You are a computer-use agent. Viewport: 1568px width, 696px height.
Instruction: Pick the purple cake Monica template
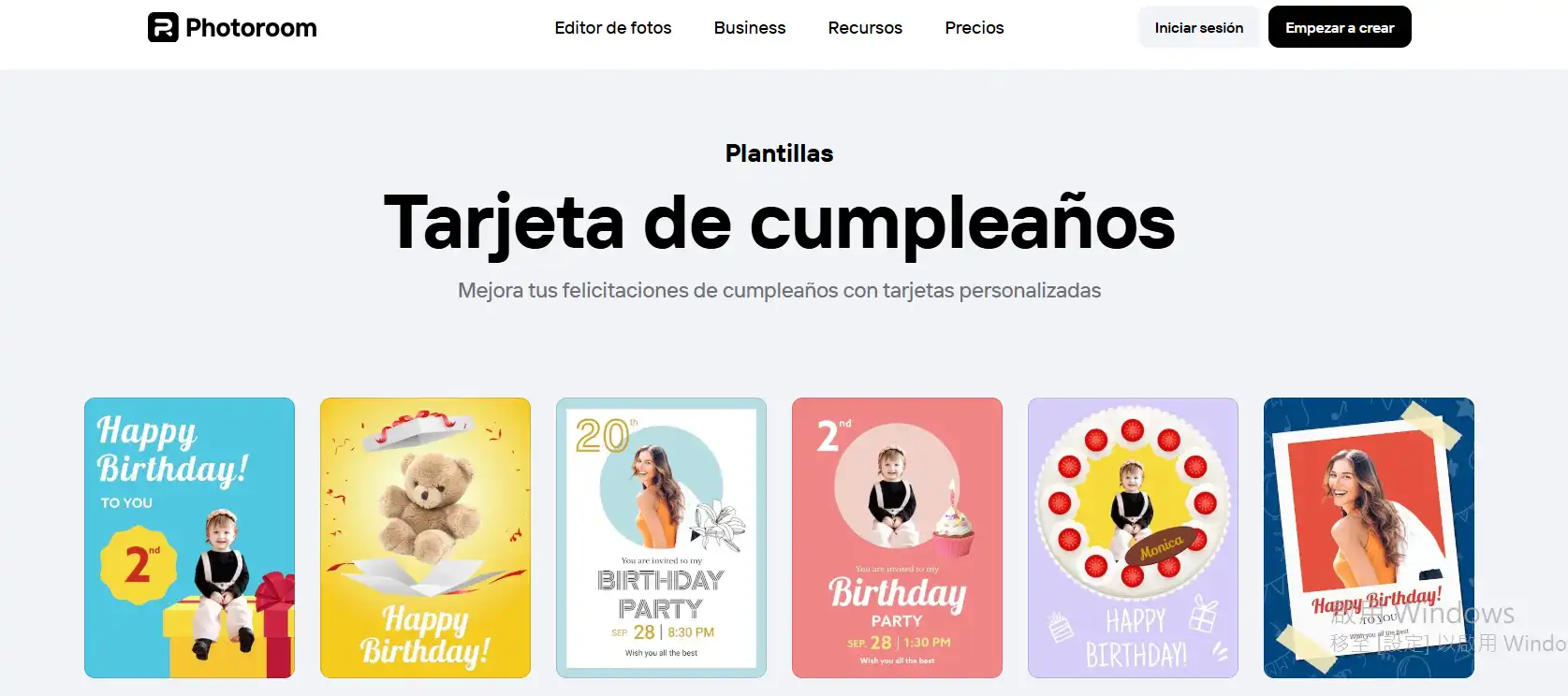1133,538
